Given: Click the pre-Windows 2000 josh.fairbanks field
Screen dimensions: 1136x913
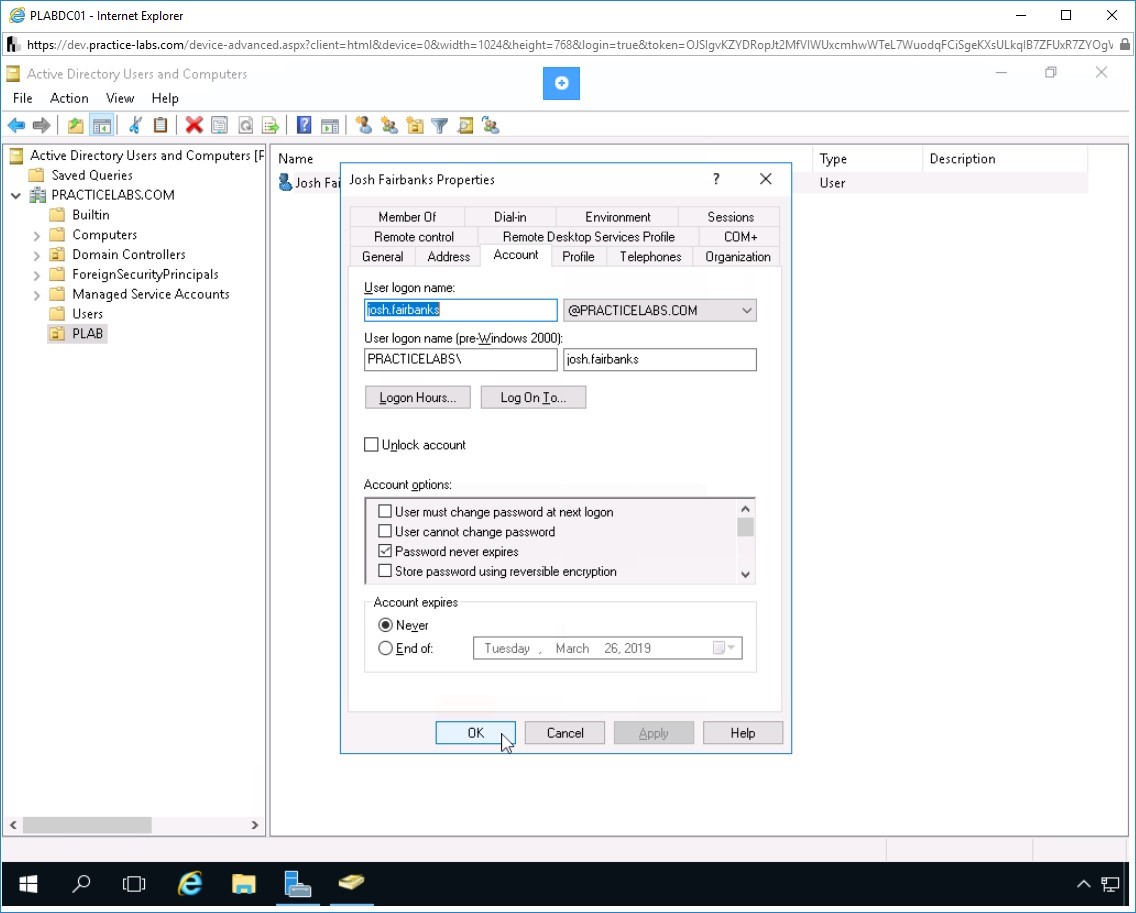Looking at the screenshot, I should click(x=659, y=359).
